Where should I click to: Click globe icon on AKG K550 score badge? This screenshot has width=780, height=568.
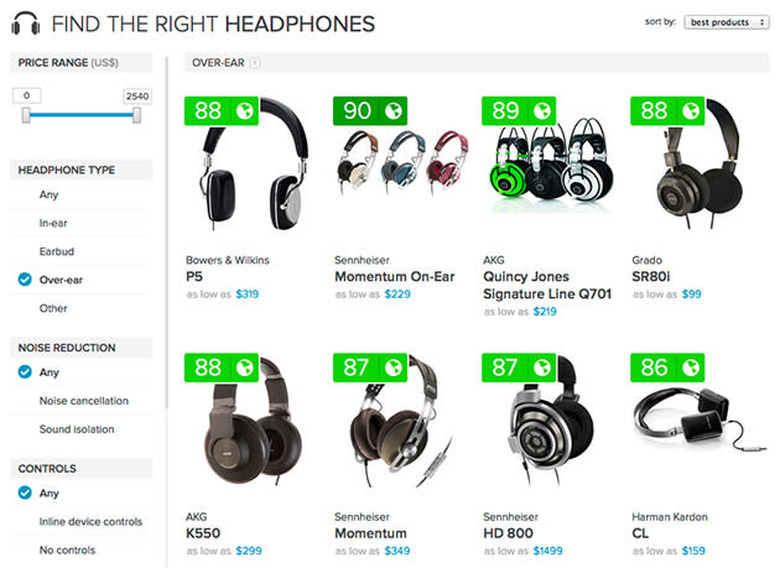coord(243,368)
